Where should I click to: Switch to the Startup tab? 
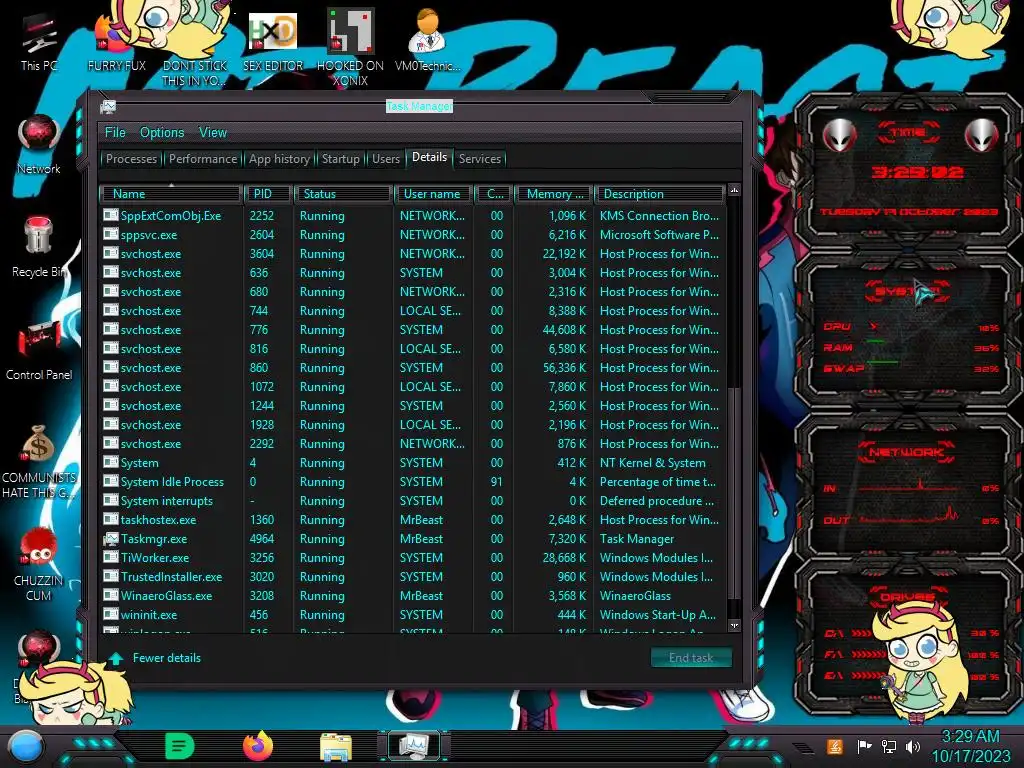[x=340, y=159]
